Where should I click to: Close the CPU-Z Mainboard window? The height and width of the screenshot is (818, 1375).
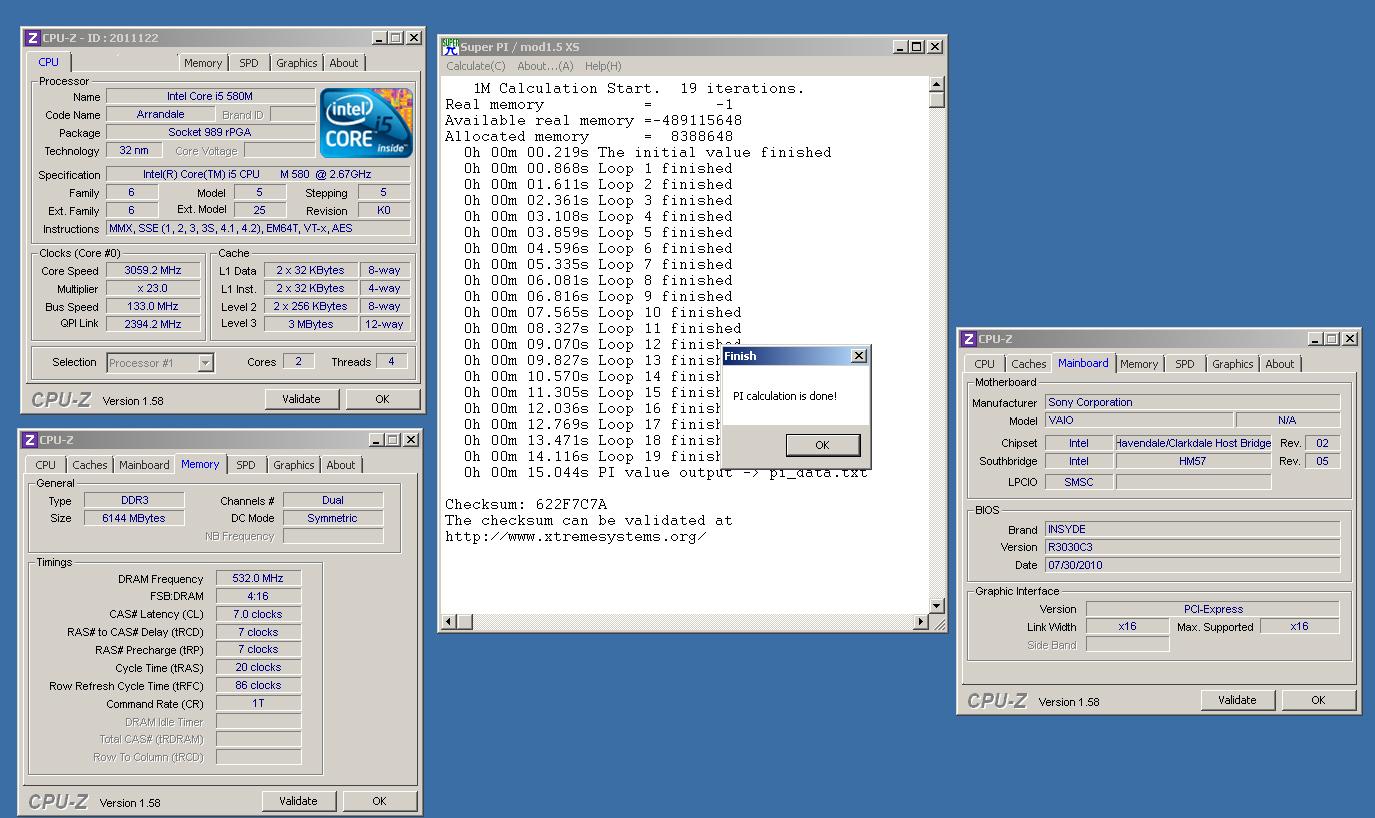tap(1349, 339)
